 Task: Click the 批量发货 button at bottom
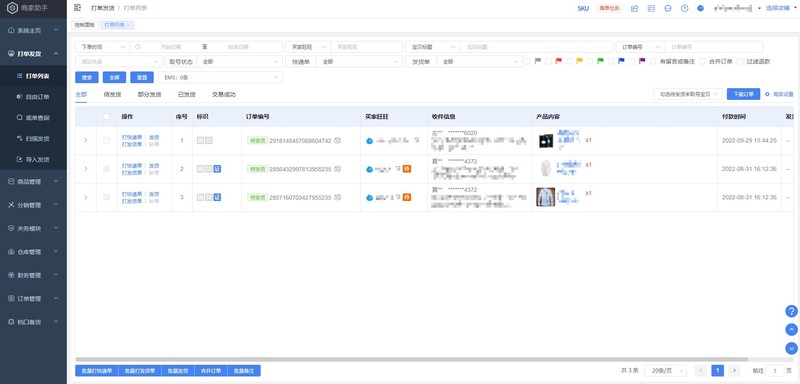tap(178, 371)
